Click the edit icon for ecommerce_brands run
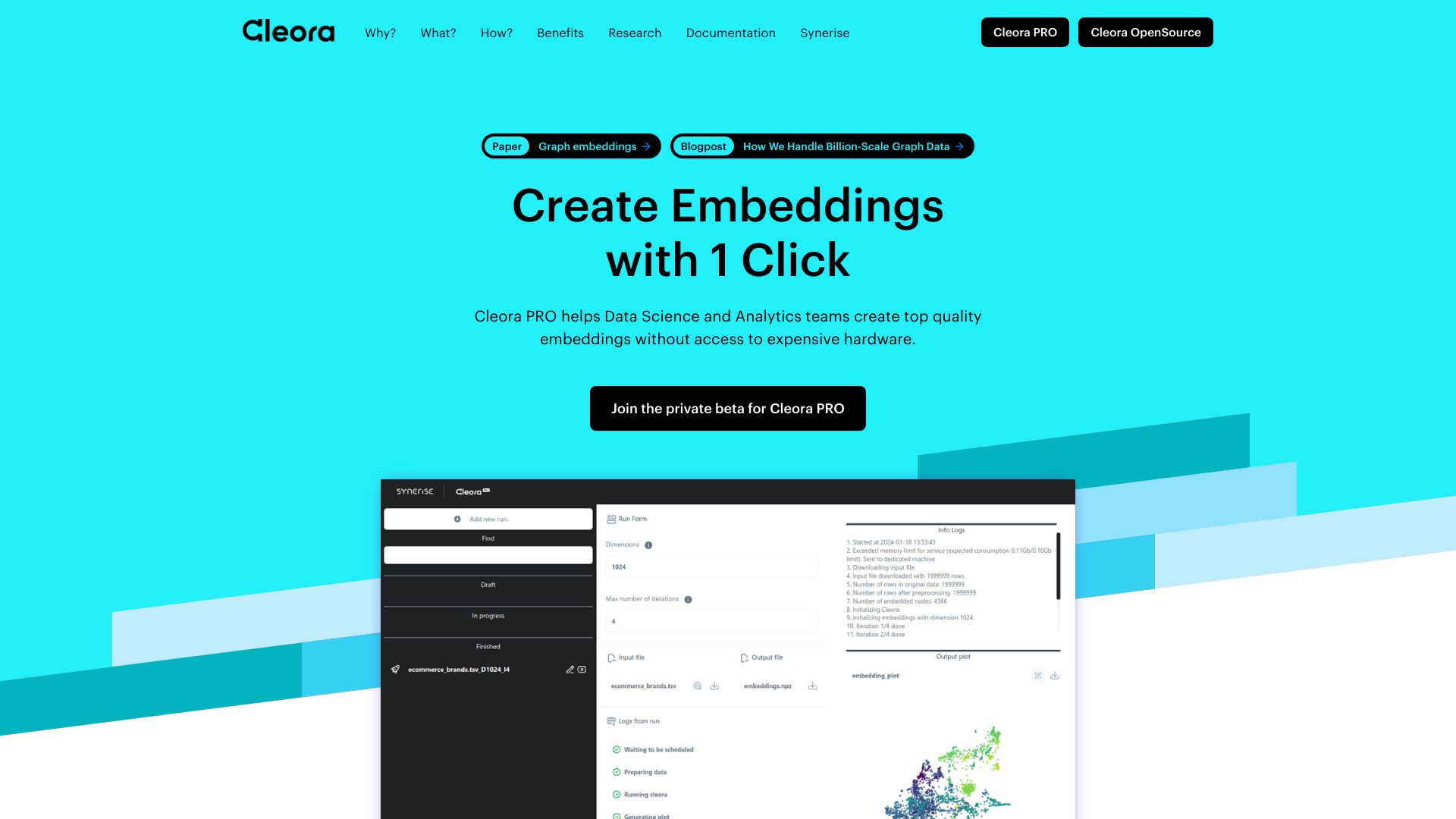This screenshot has width=1456, height=819. [569, 669]
